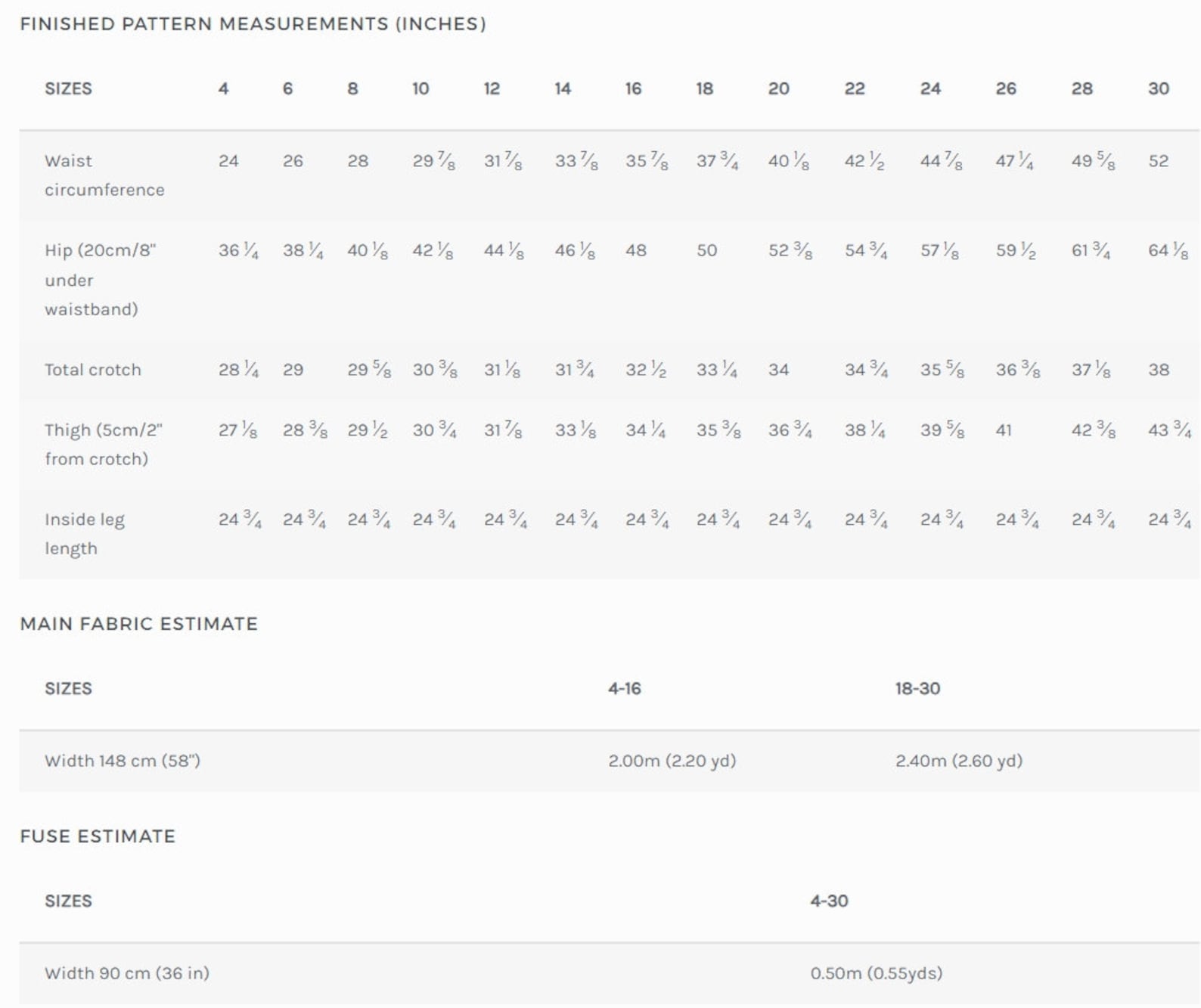Select the size 26 thigh value 41
The height and width of the screenshot is (1008, 1201).
1004,430
